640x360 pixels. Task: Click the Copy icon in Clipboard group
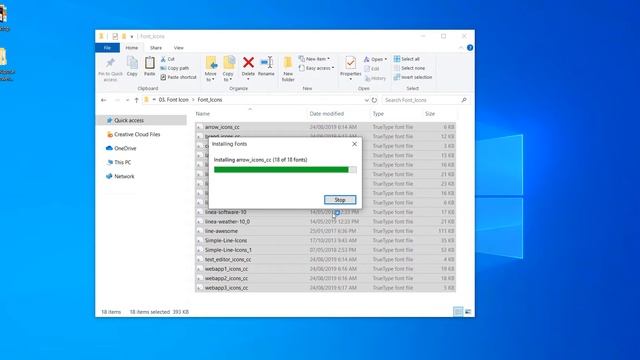tap(132, 63)
